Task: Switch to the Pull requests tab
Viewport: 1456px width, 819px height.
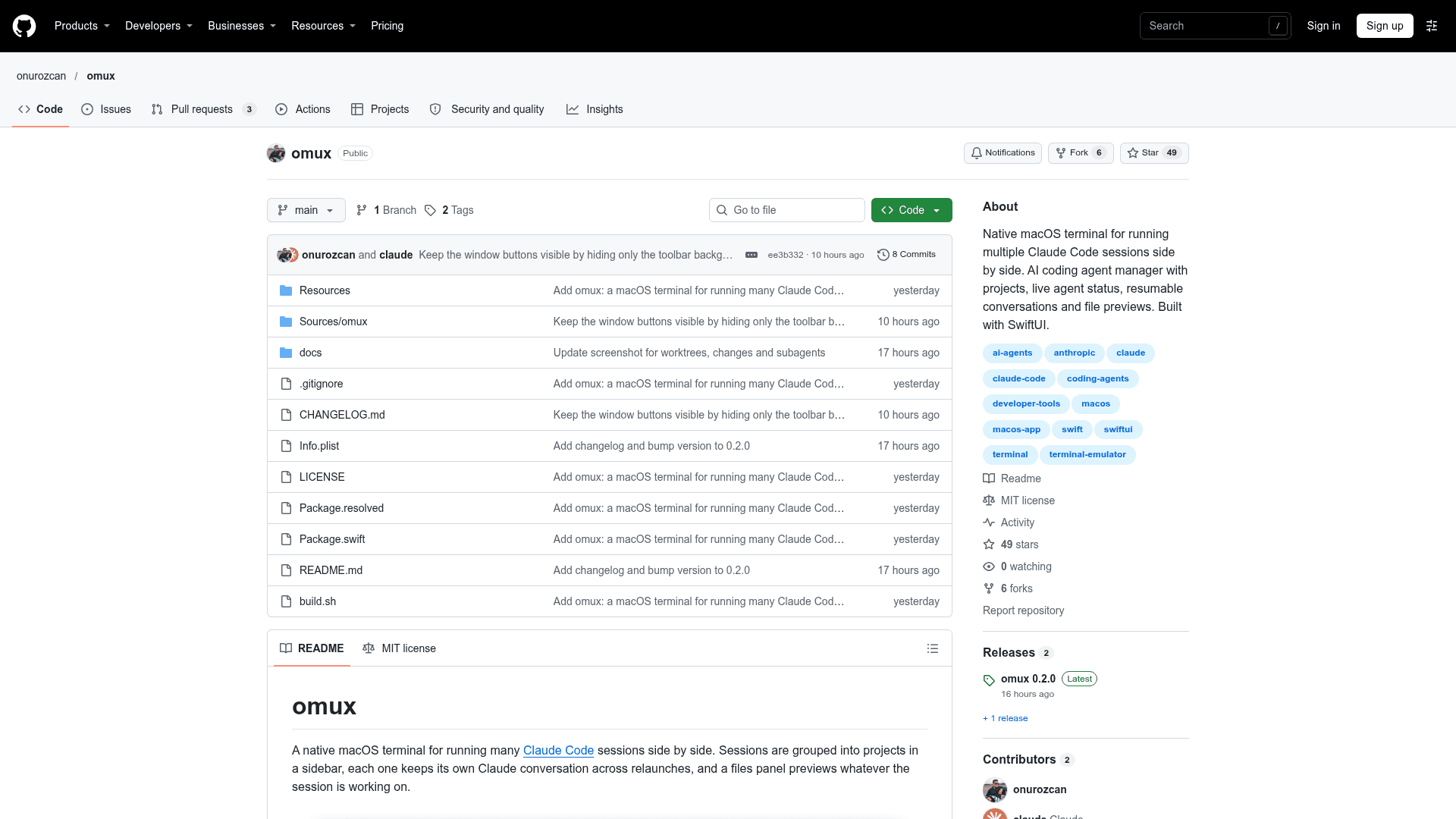Action: pos(203,109)
